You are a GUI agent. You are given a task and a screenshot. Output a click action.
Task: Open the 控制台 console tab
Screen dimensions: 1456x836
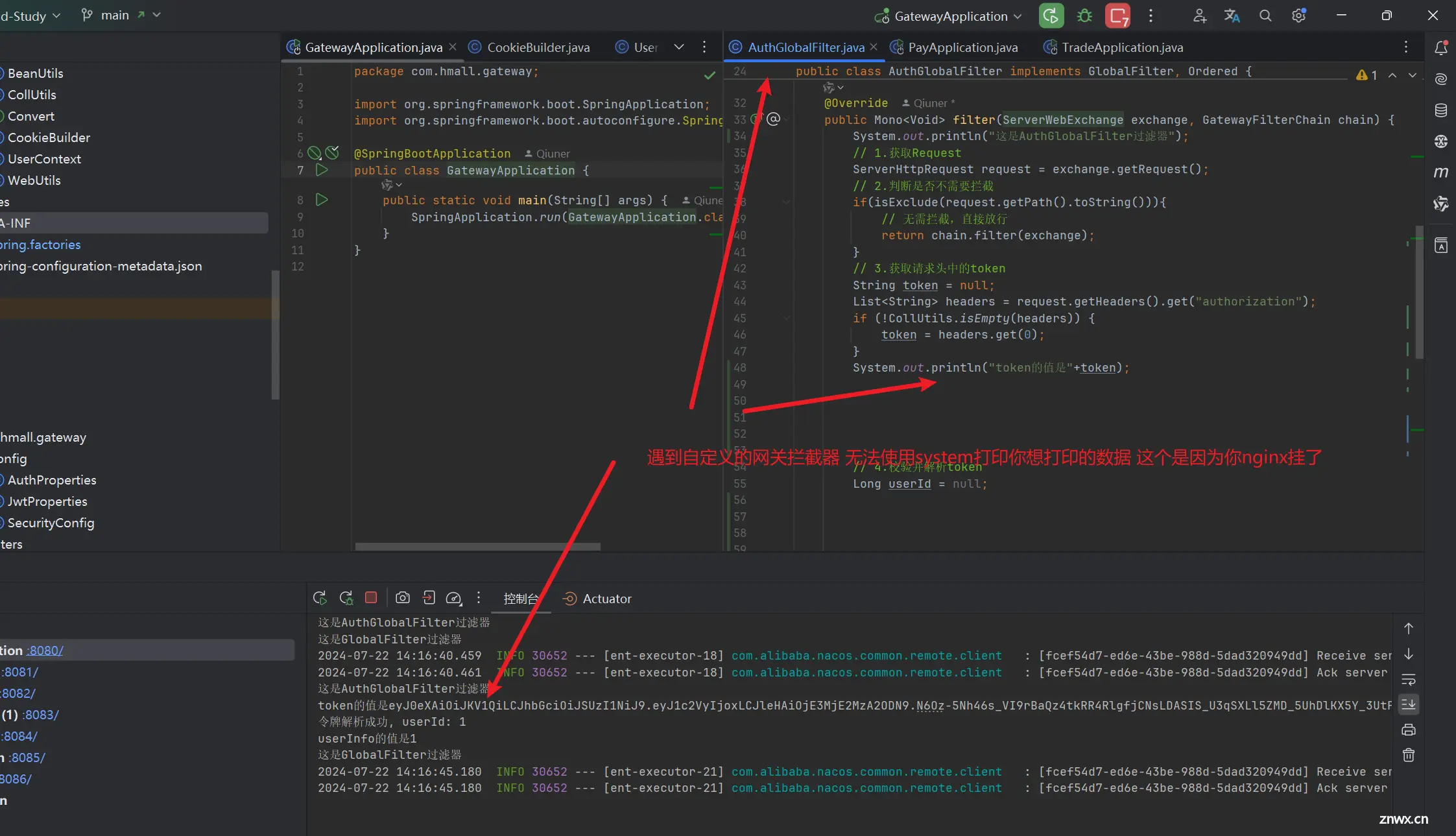pos(521,599)
